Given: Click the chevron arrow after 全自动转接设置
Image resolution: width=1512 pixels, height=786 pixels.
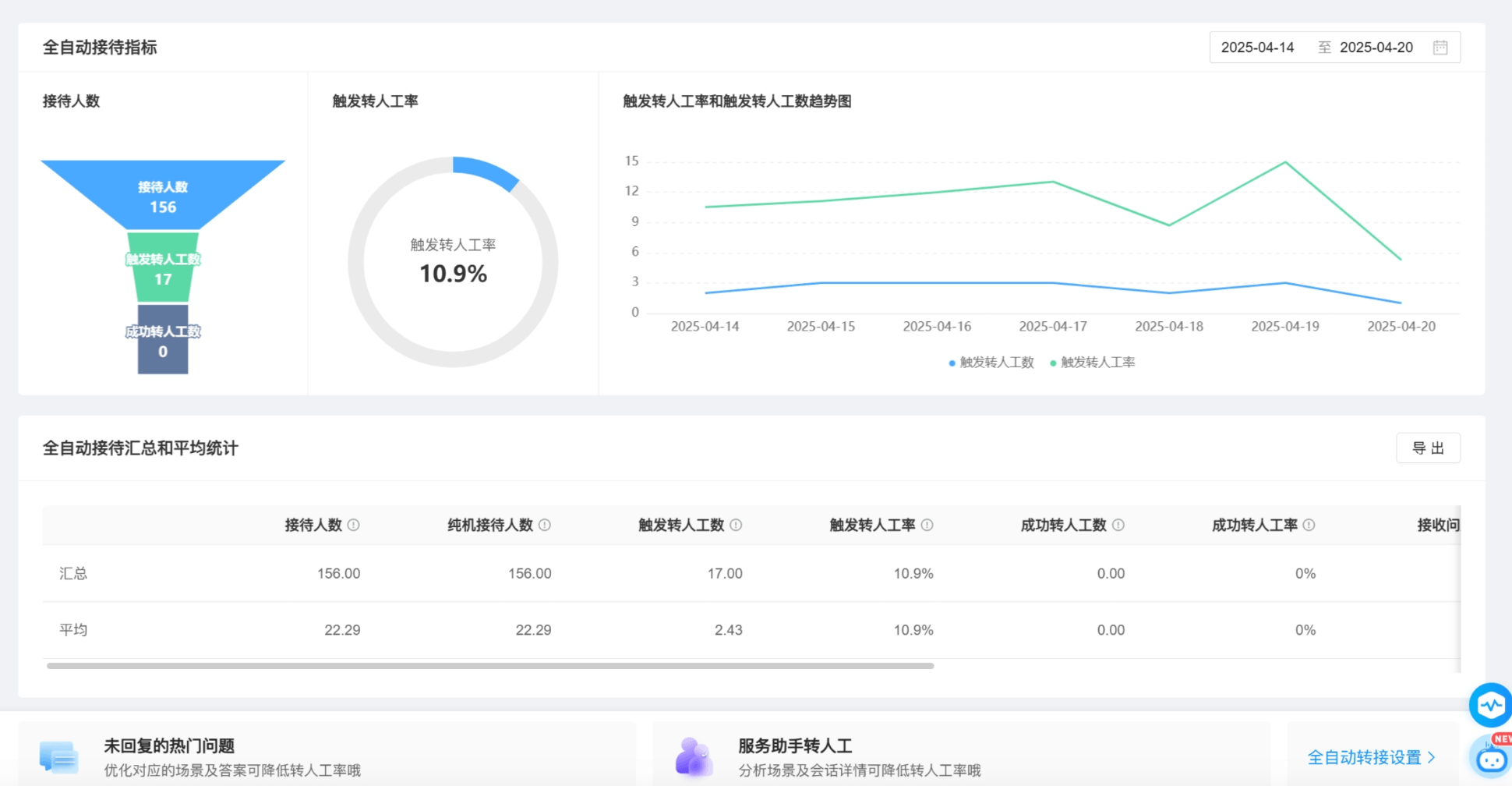Looking at the screenshot, I should (1431, 757).
